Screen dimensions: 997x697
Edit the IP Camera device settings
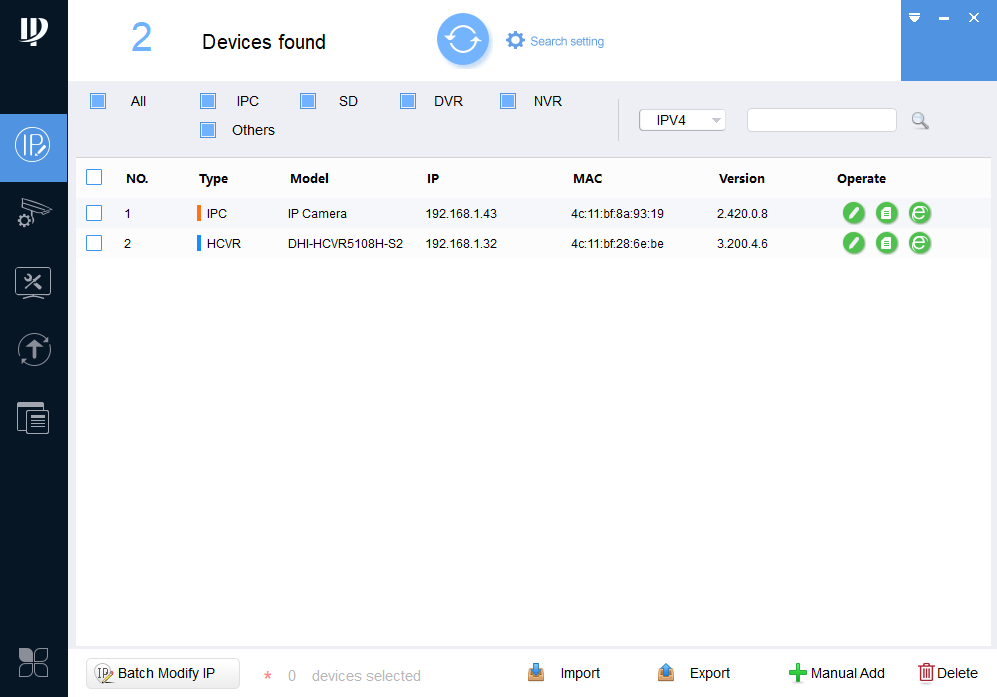[853, 213]
